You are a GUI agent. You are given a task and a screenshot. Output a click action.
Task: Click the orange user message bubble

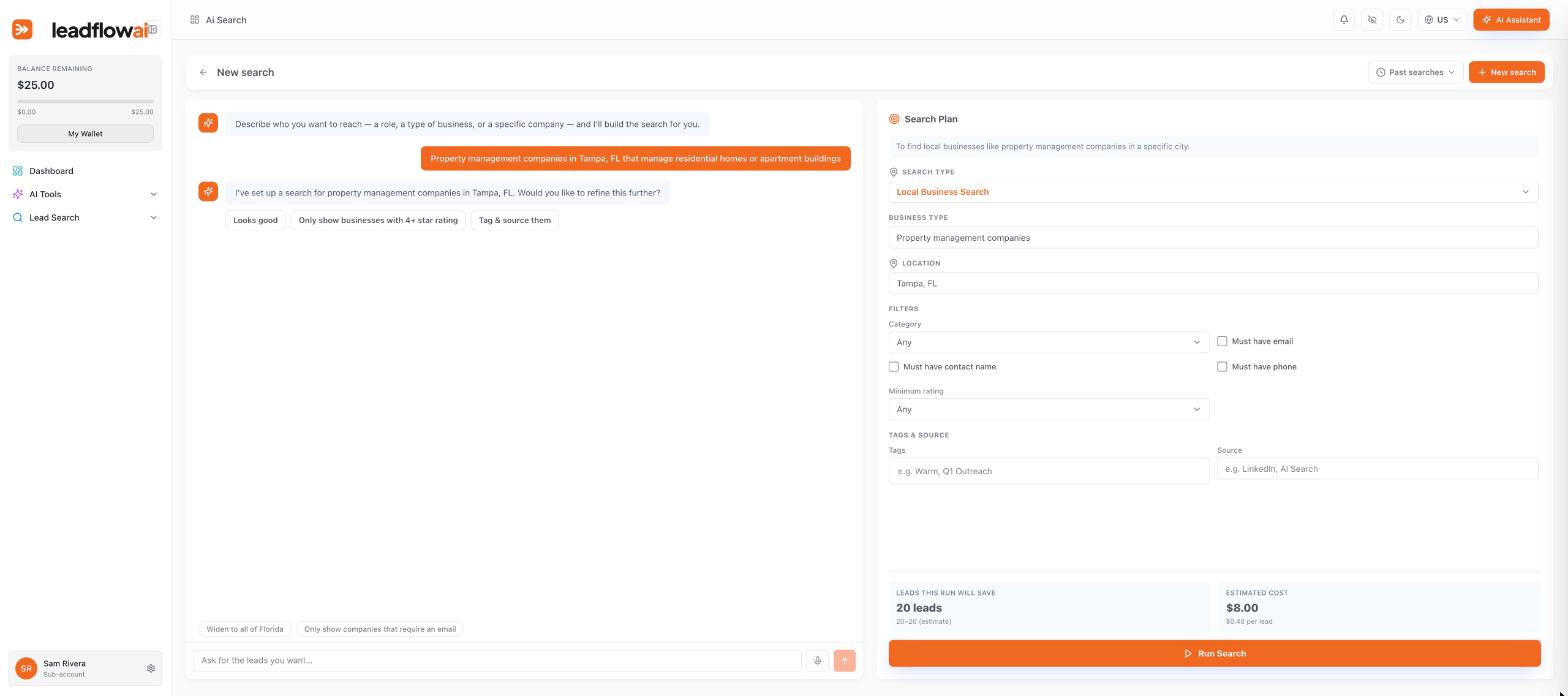tap(635, 158)
